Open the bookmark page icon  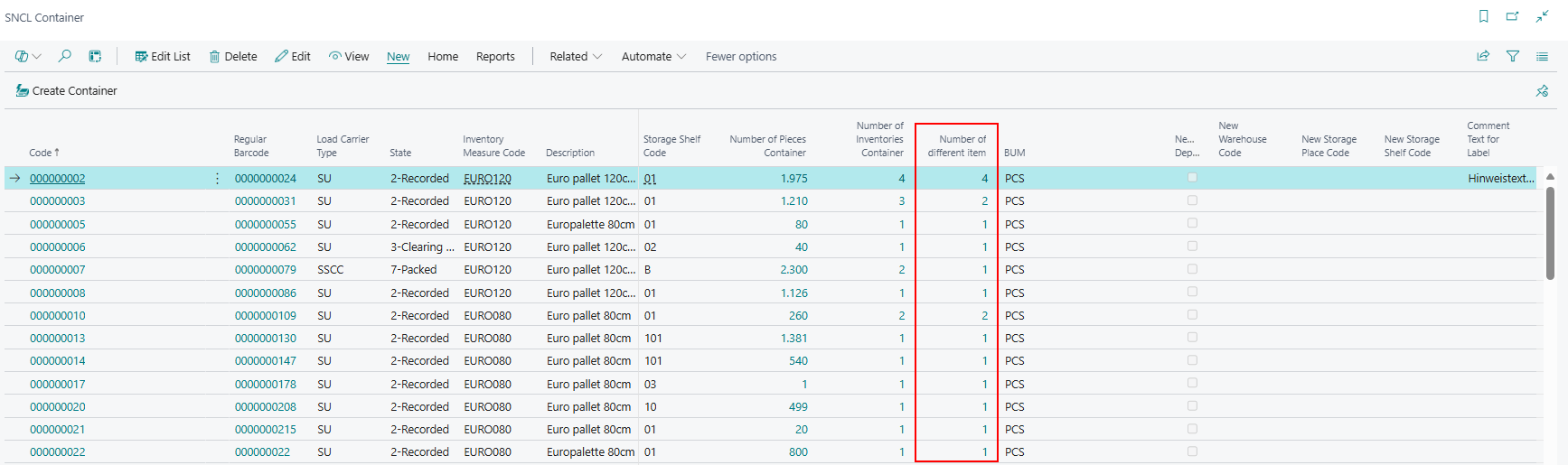click(1483, 16)
